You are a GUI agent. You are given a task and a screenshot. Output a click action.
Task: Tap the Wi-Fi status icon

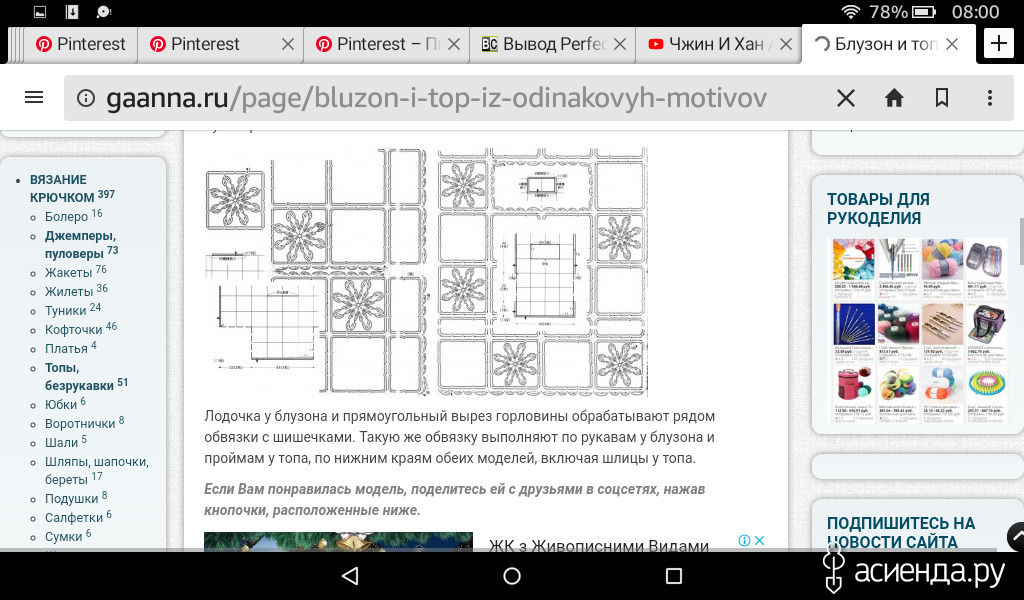pyautogui.click(x=851, y=12)
